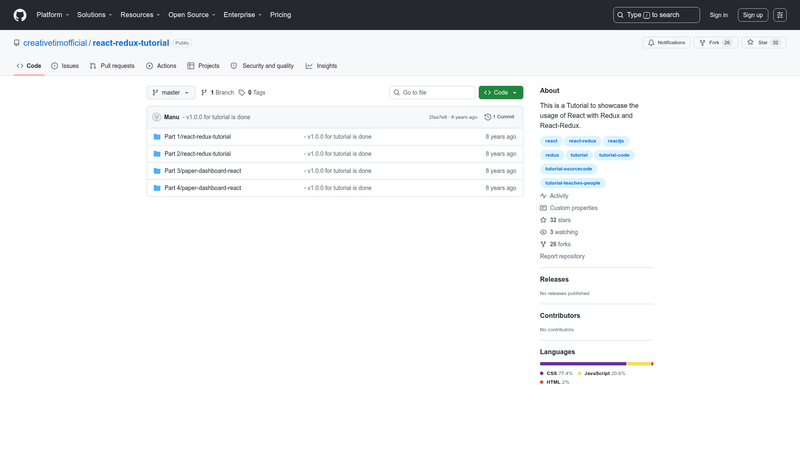View 32 stars stargazers

tap(556, 220)
